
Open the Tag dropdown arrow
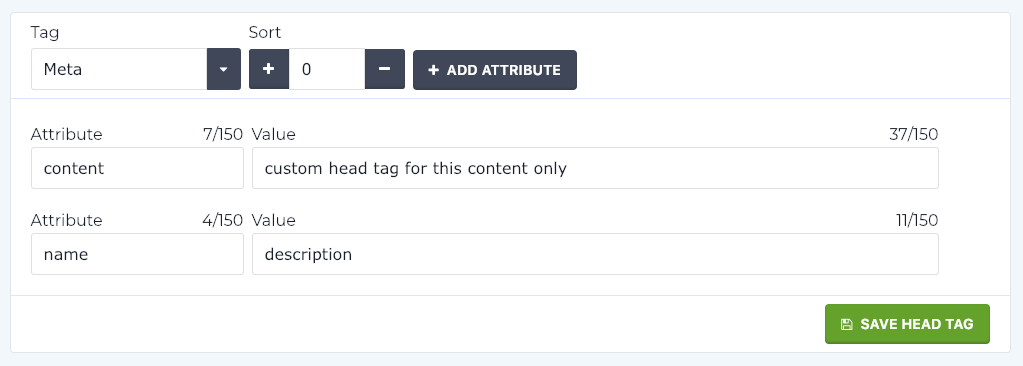point(224,69)
